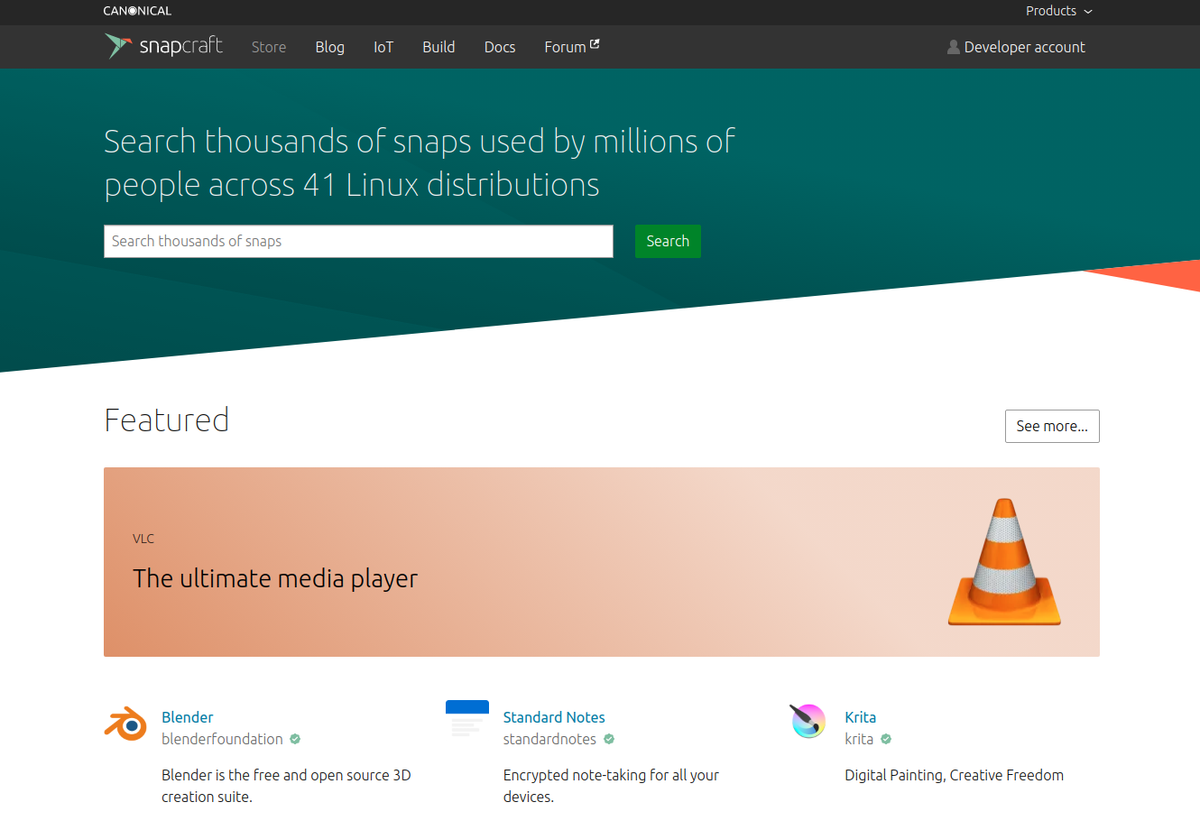Go to the Blog page
Screen dimensions: 1200x830
click(330, 47)
